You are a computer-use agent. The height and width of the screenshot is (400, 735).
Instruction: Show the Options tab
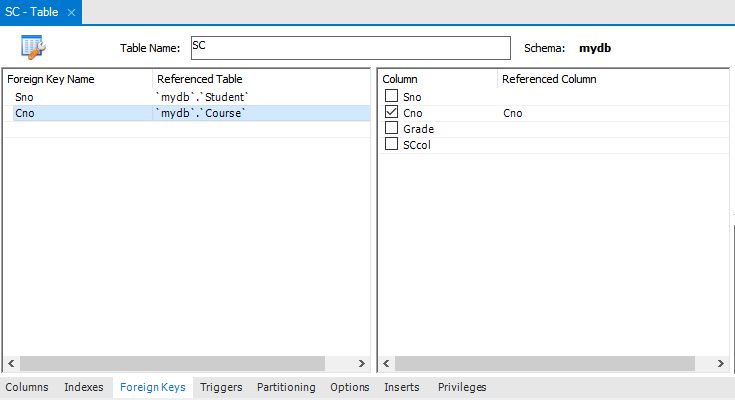coord(349,387)
